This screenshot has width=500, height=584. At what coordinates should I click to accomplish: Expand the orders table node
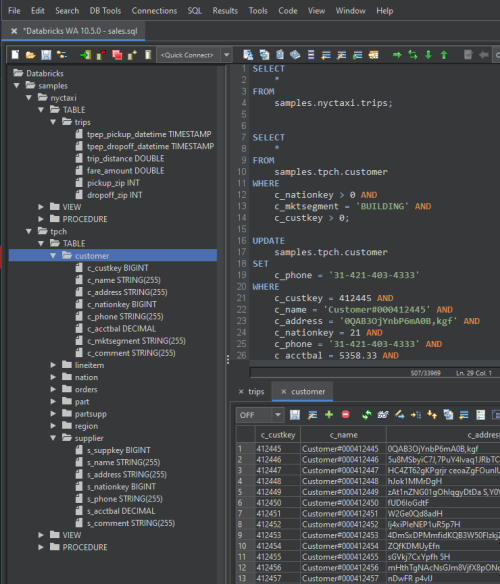coord(53,390)
